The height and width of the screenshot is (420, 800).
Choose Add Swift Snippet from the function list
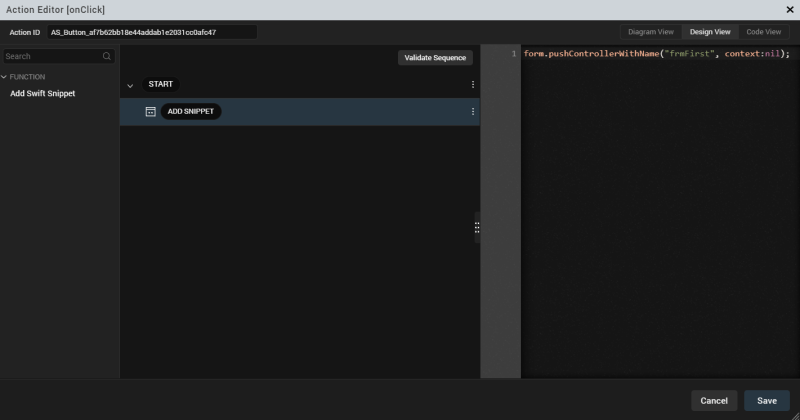[42, 94]
